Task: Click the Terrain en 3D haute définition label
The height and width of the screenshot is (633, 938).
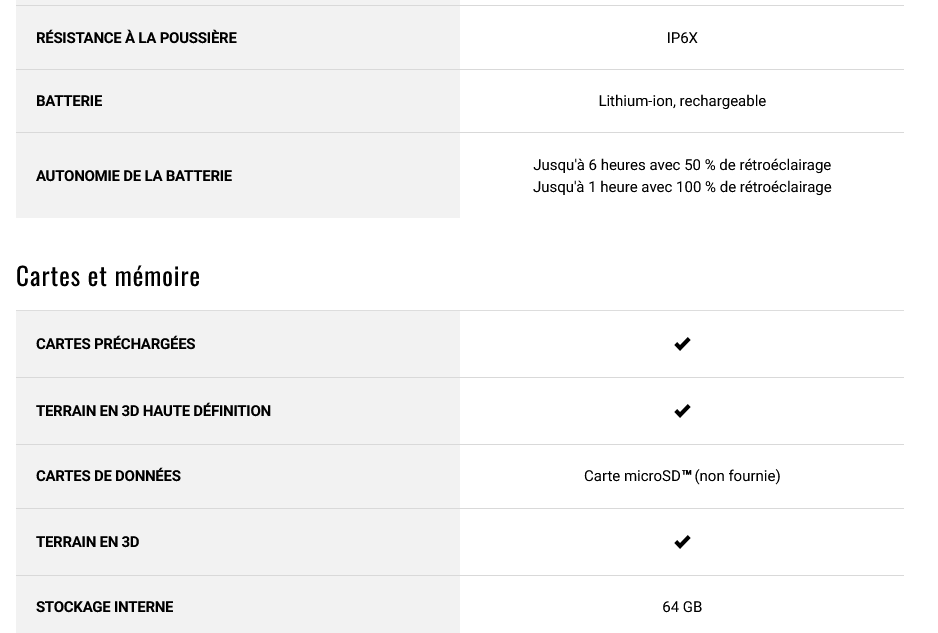Action: click(153, 411)
